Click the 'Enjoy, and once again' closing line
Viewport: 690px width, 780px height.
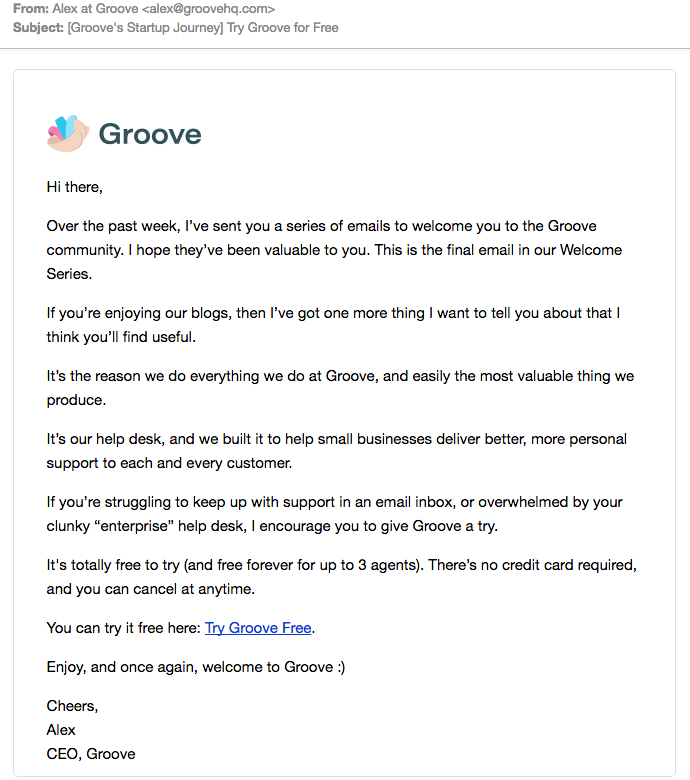[196, 667]
